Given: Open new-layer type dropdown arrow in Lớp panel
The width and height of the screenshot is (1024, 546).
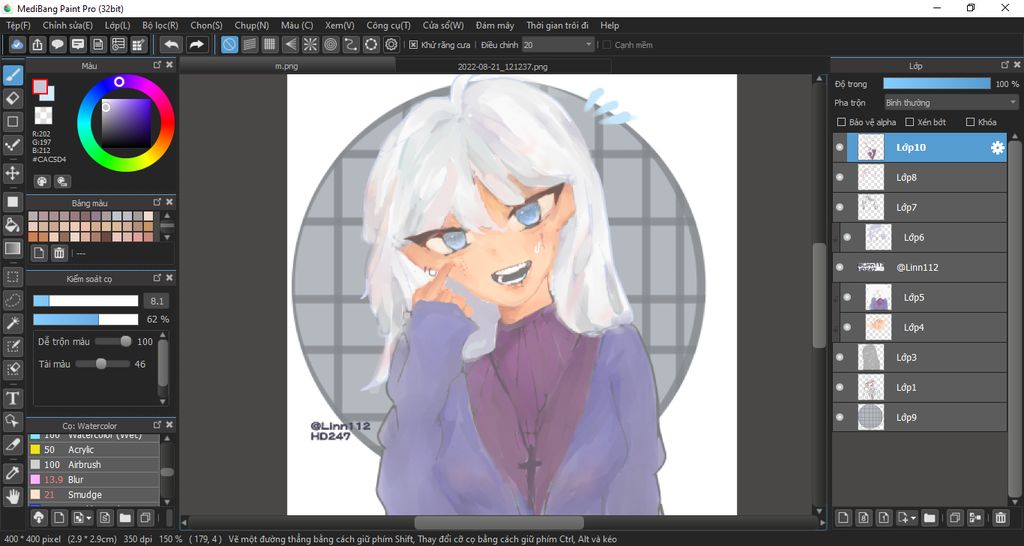Looking at the screenshot, I should 914,518.
